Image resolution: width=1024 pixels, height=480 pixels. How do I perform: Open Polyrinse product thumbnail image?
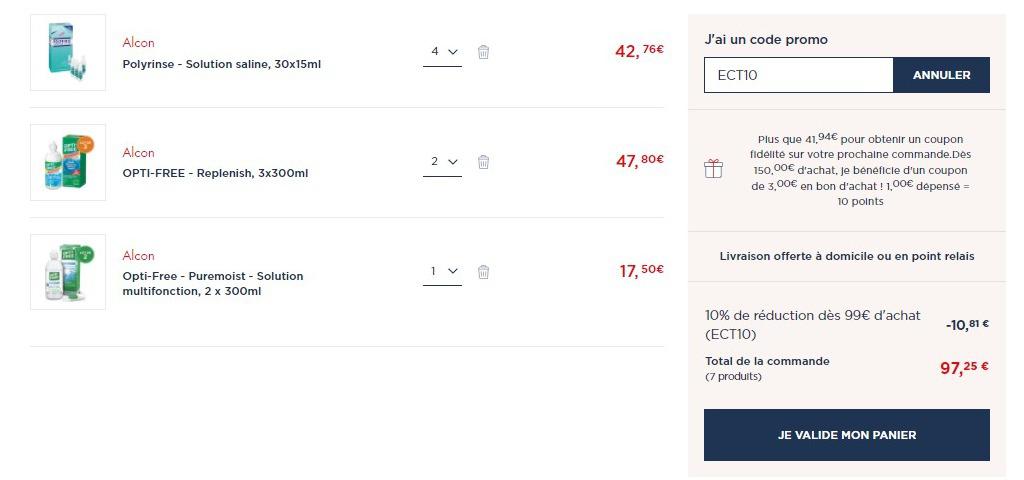pyautogui.click(x=68, y=52)
